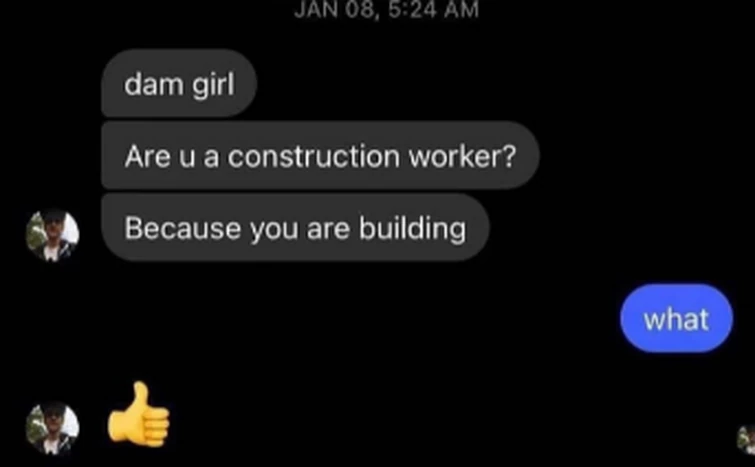This screenshot has width=755, height=467.
Task: Click the word 'construction' in the message
Action: tap(313, 156)
